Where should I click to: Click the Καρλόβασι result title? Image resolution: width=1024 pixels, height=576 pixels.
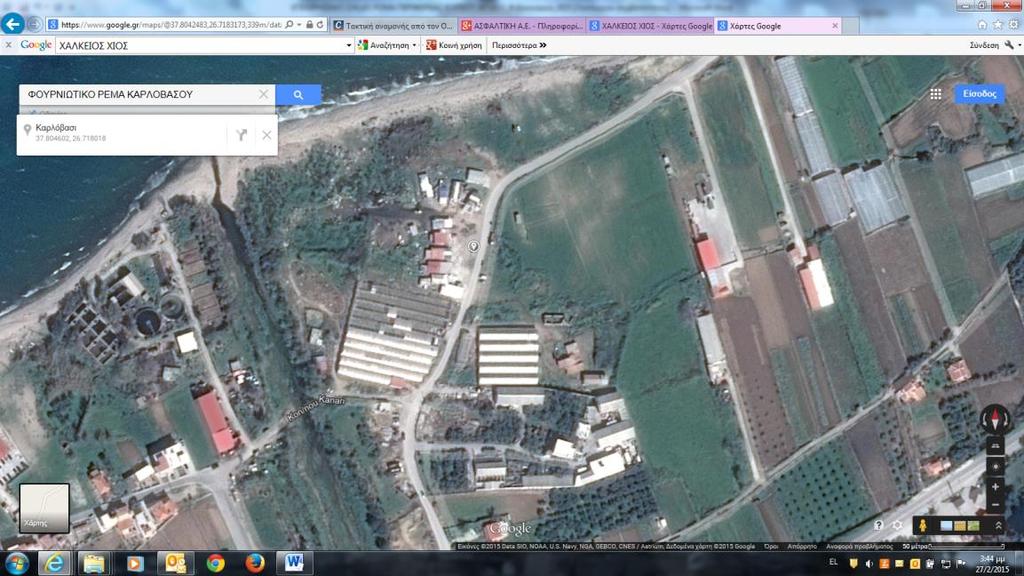[56, 128]
